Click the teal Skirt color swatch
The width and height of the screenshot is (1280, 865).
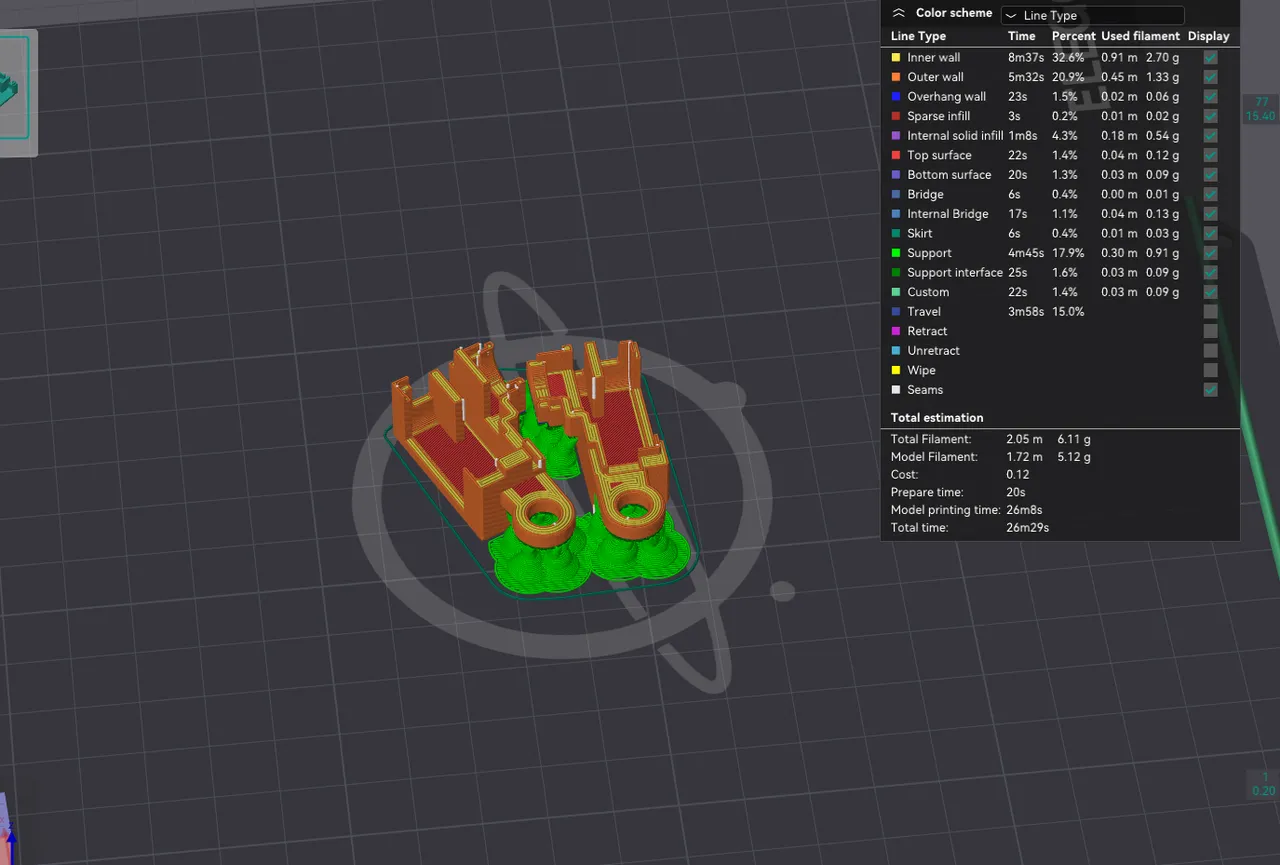[x=896, y=233]
